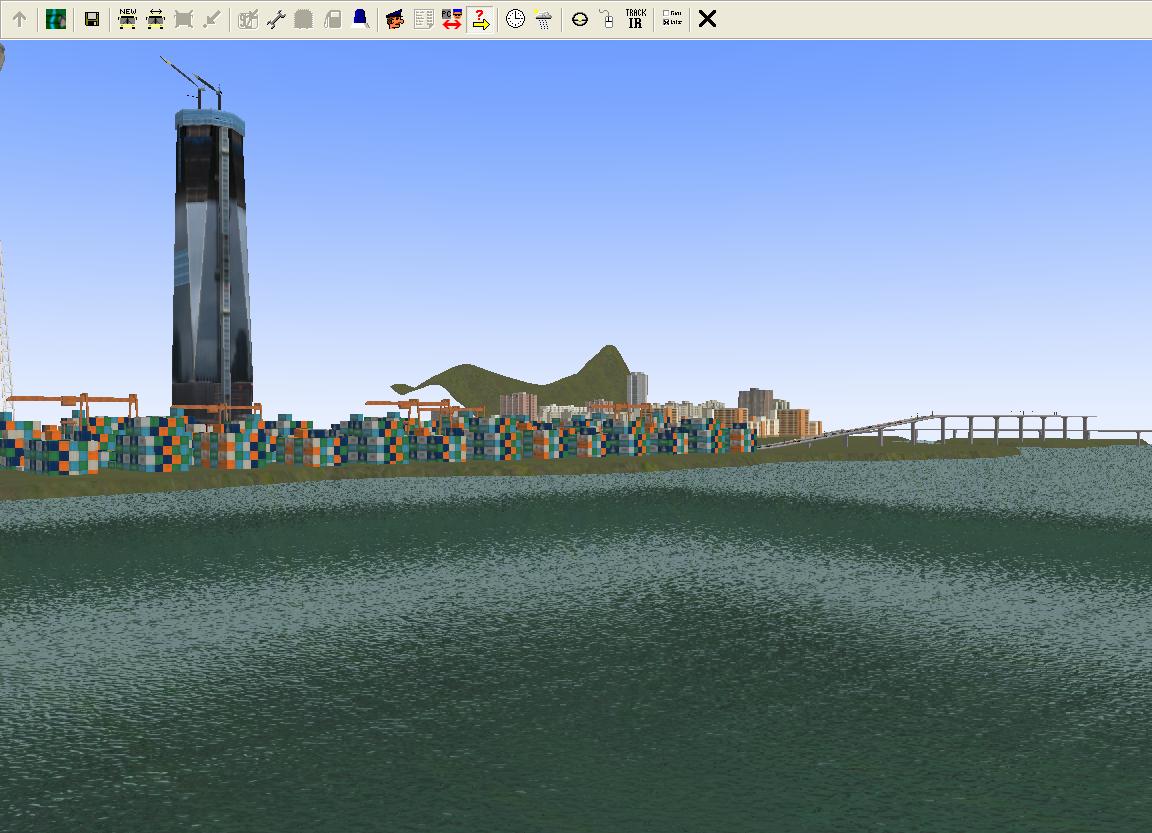Save with the floppy disk icon
Image resolution: width=1152 pixels, height=833 pixels.
pos(92,19)
